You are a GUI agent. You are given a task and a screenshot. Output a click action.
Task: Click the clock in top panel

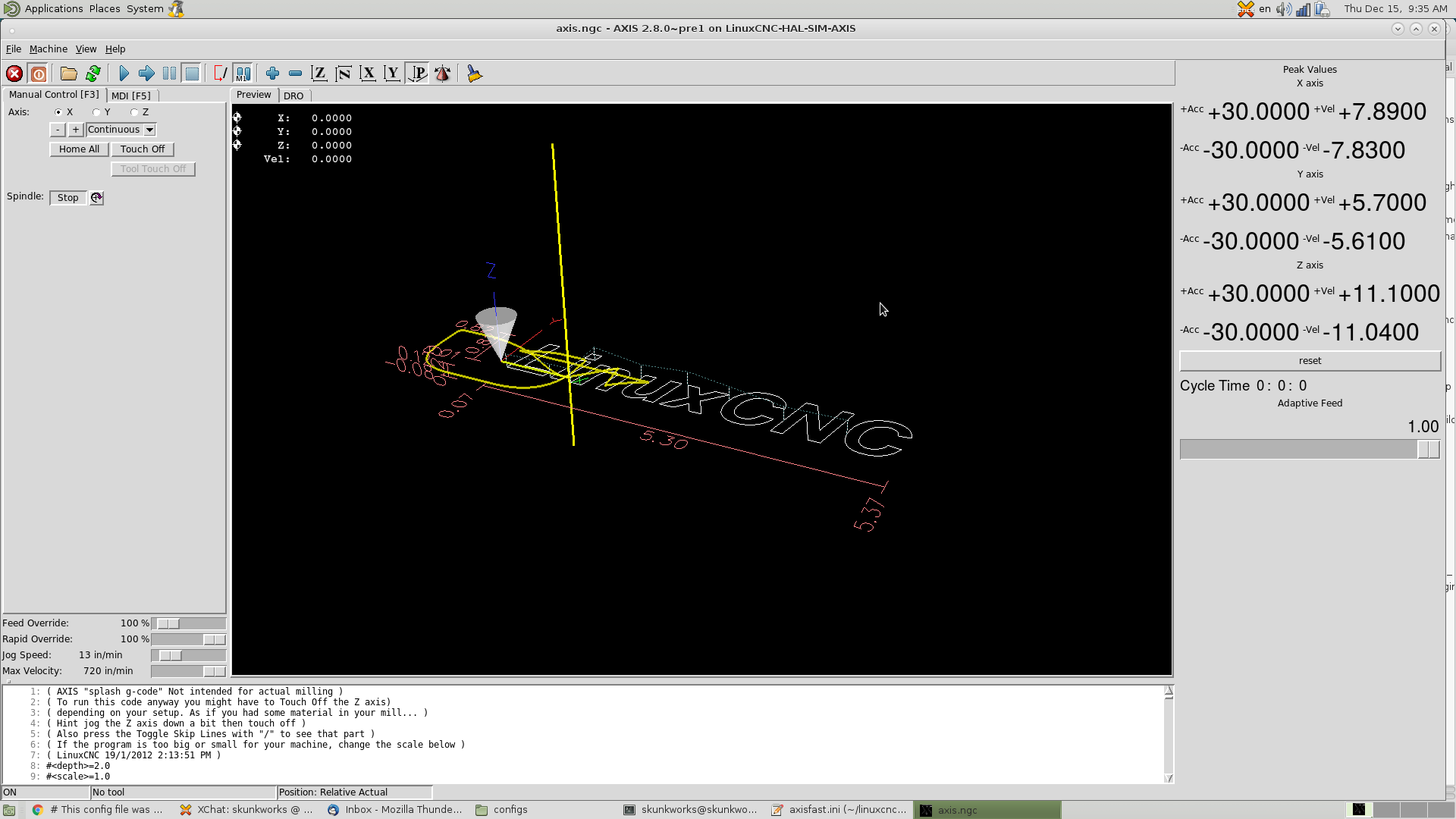1395,9
